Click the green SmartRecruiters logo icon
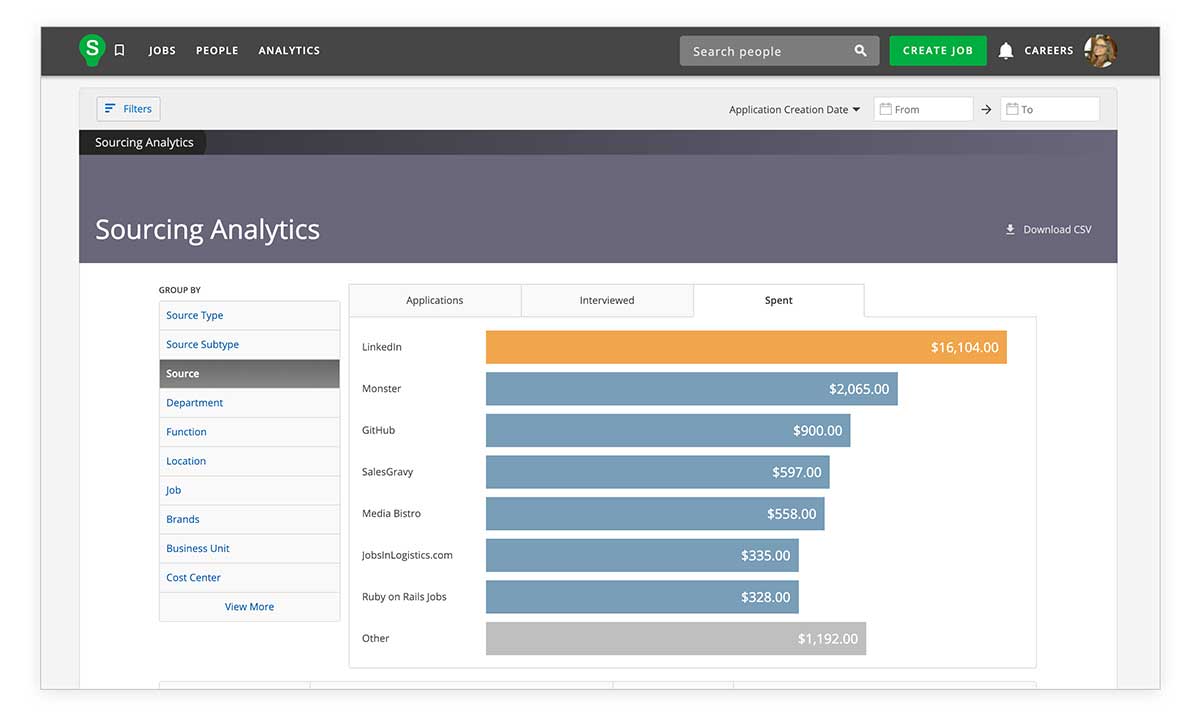This screenshot has height=716, width=1200. [x=92, y=50]
